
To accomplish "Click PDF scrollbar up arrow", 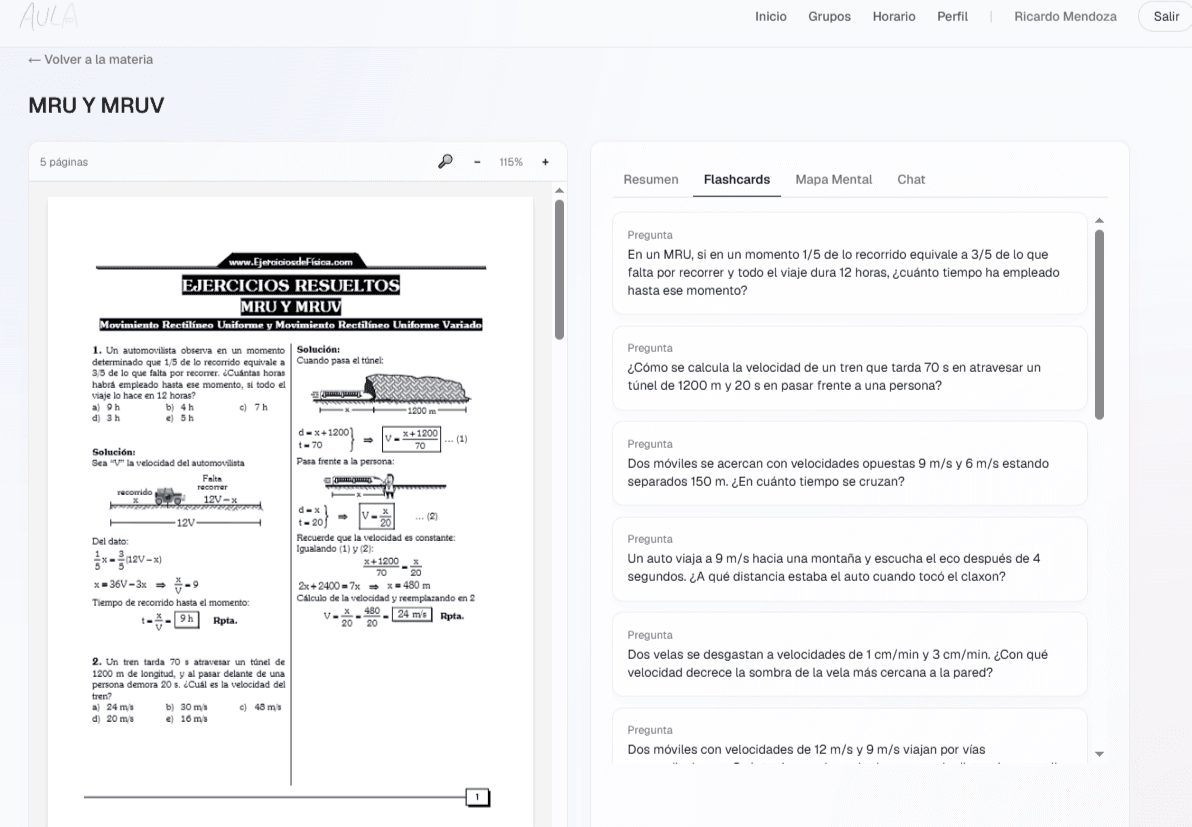I will click(x=560, y=190).
